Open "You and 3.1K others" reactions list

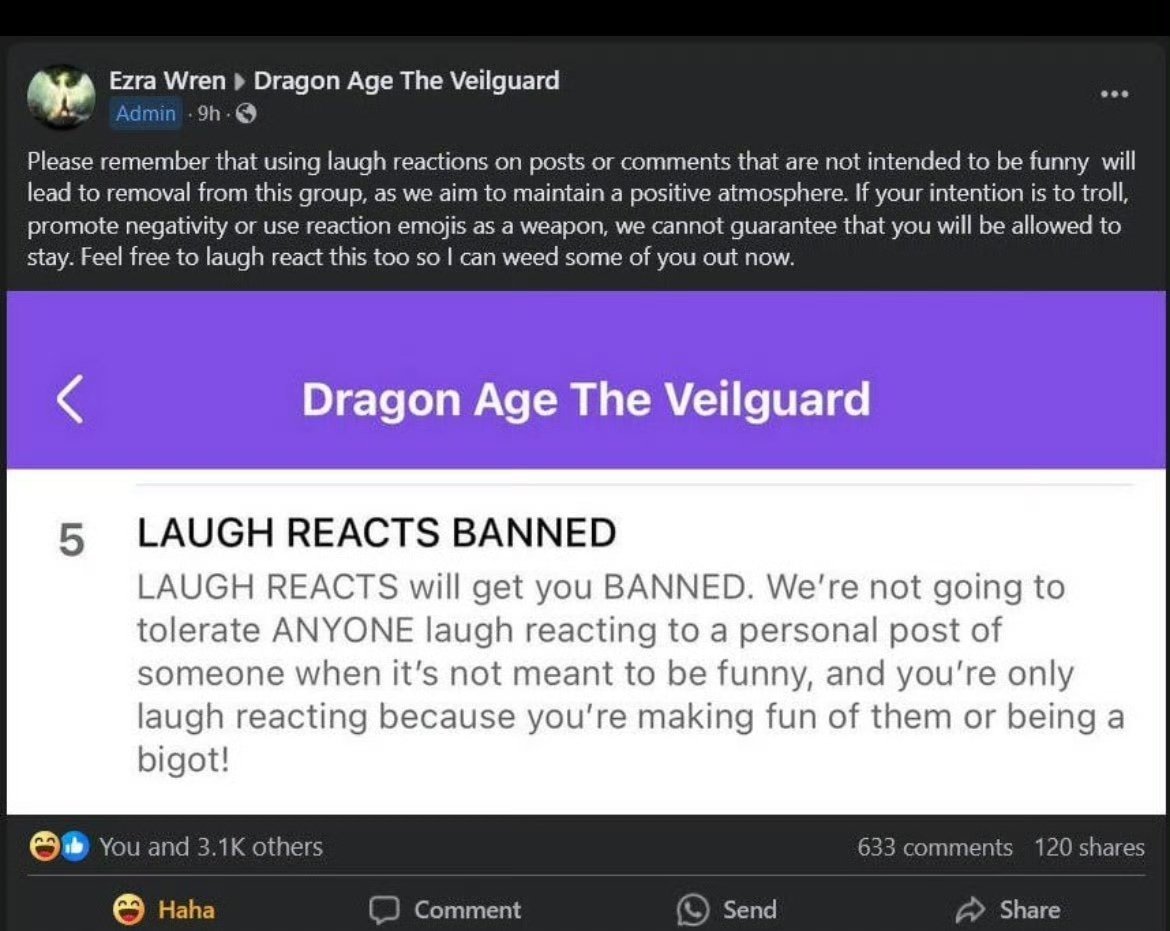click(211, 847)
